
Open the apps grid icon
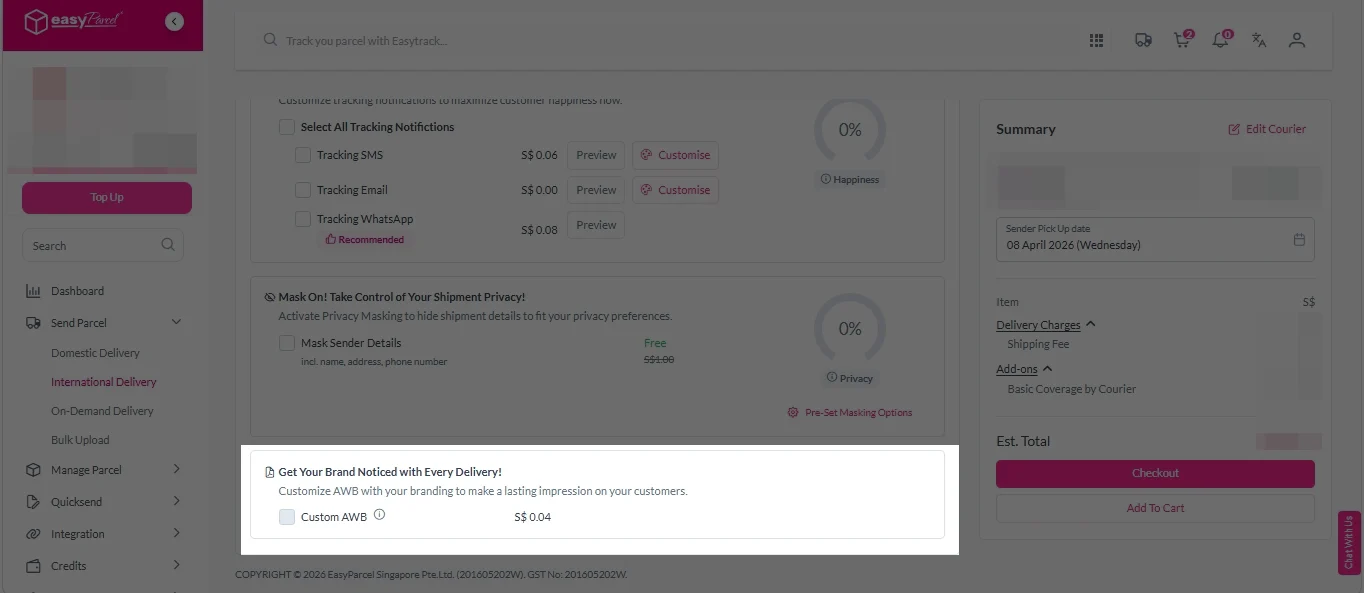click(1096, 40)
